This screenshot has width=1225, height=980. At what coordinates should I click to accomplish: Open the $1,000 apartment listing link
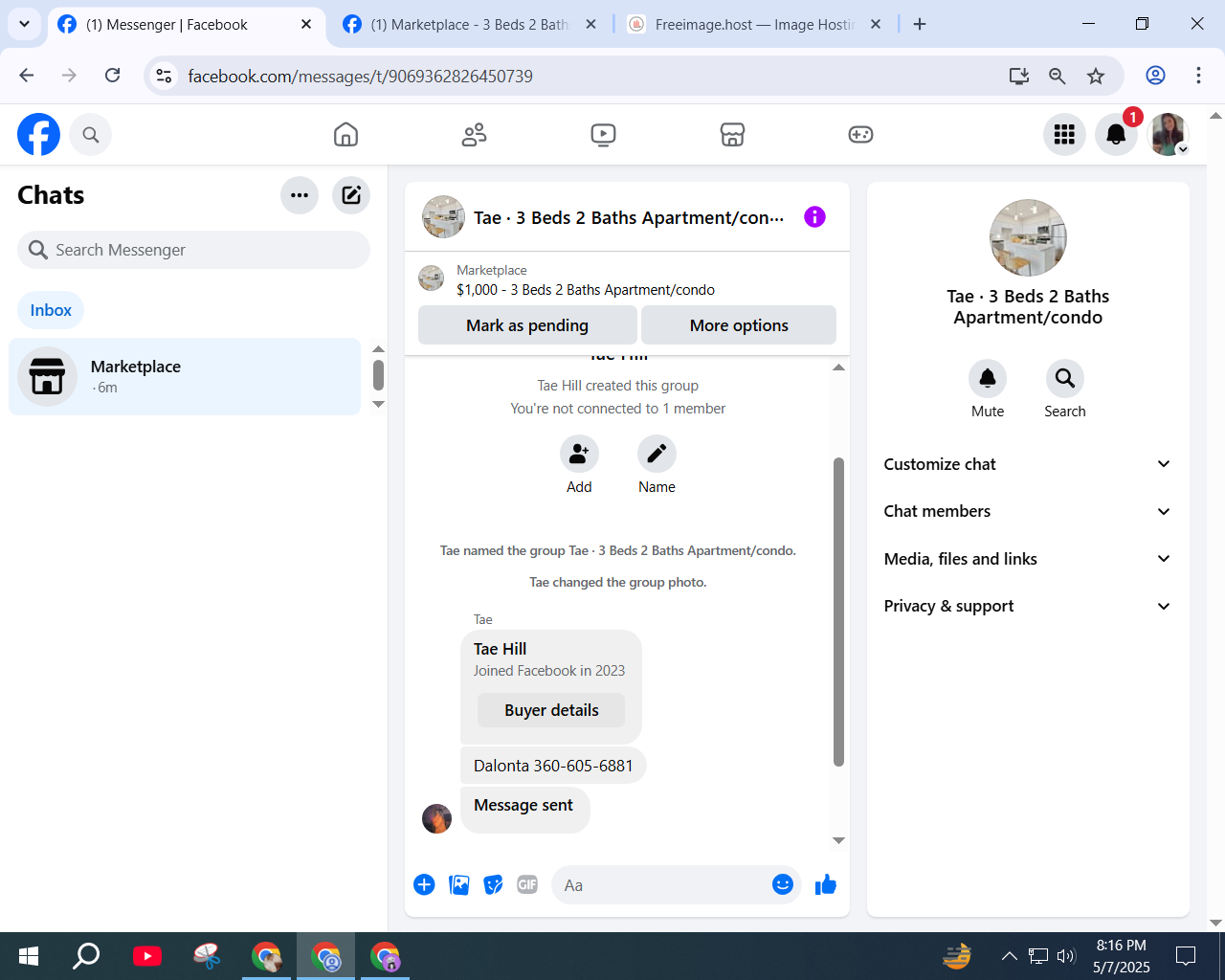coord(586,290)
